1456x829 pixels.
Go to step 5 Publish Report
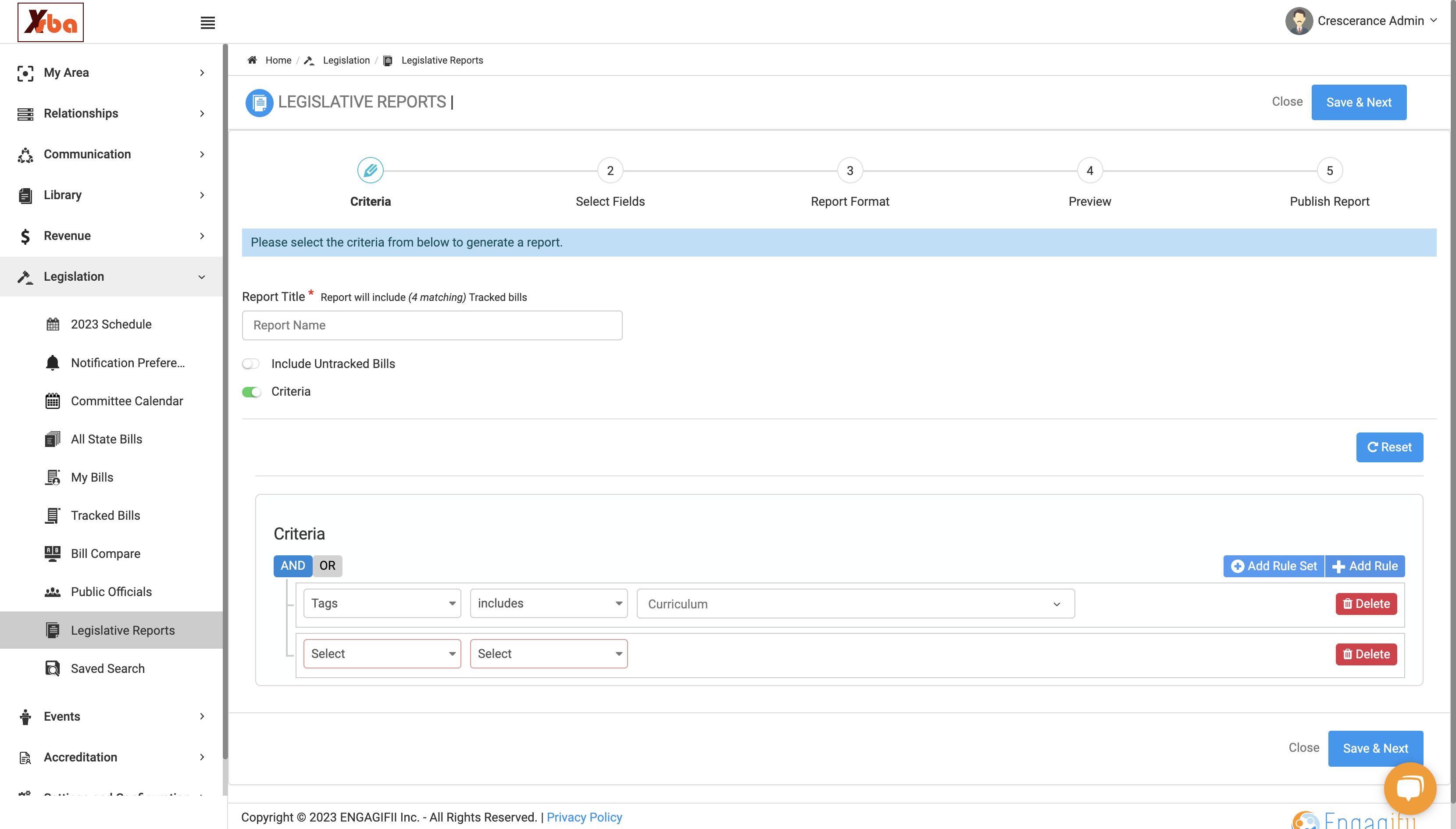tap(1330, 170)
